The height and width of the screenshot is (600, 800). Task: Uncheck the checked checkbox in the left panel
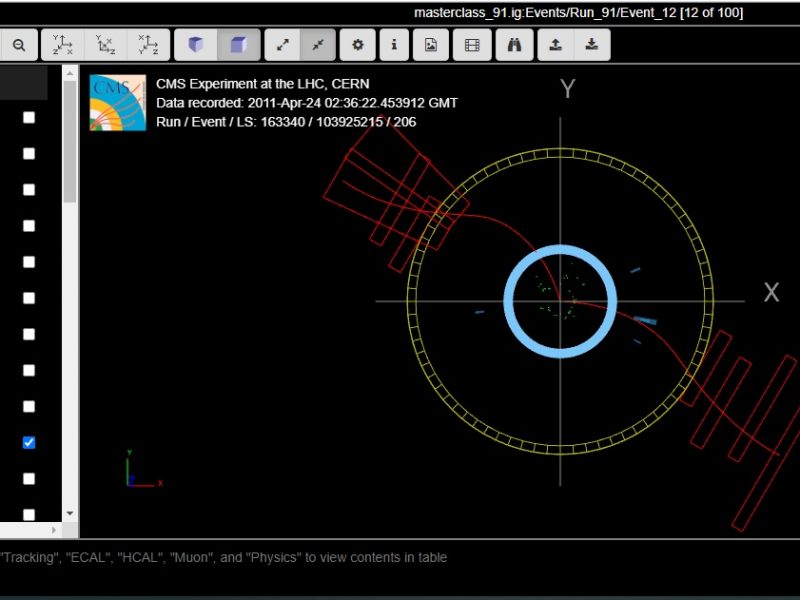tap(29, 442)
